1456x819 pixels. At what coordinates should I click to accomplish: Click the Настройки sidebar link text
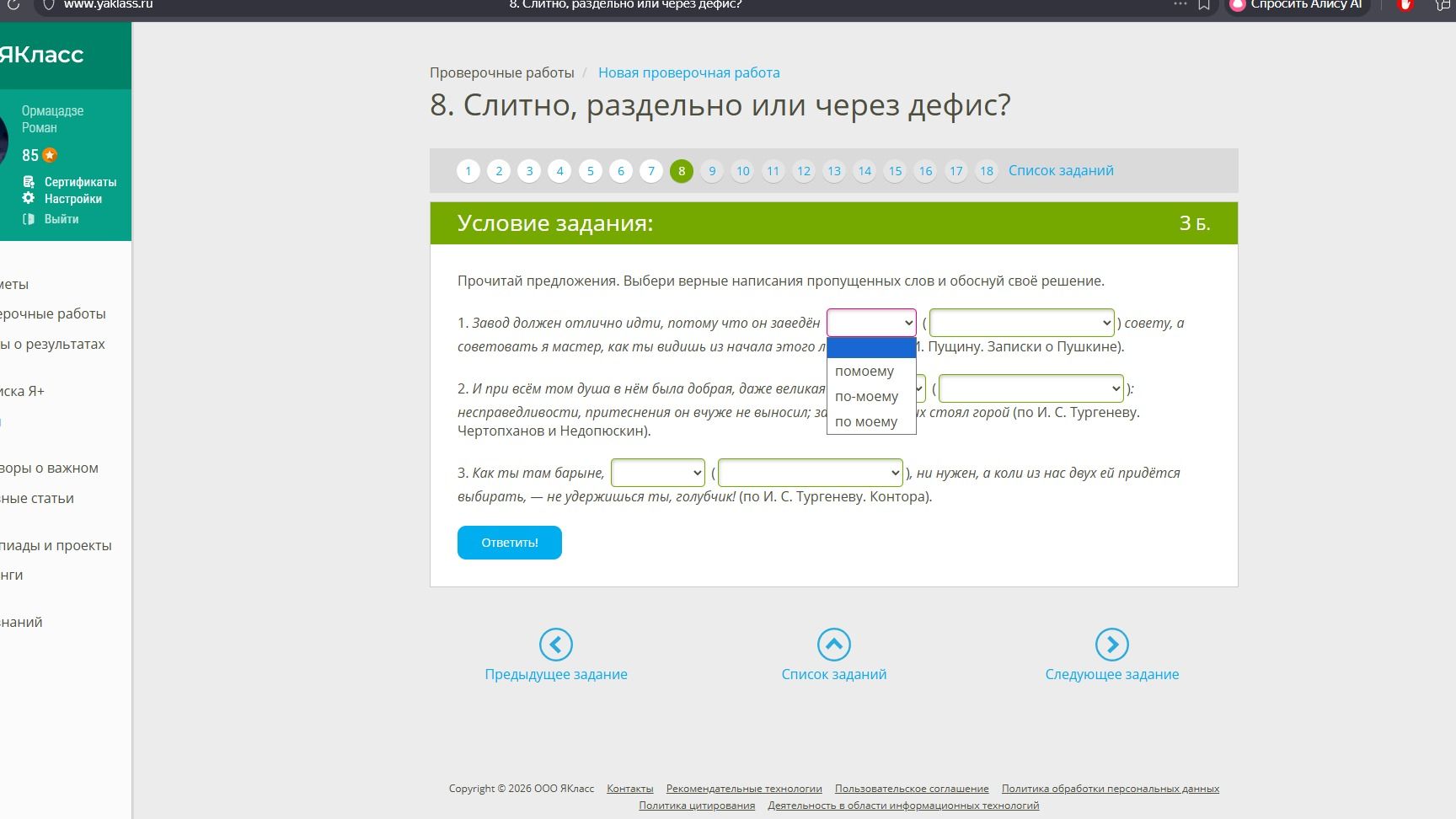coord(73,199)
